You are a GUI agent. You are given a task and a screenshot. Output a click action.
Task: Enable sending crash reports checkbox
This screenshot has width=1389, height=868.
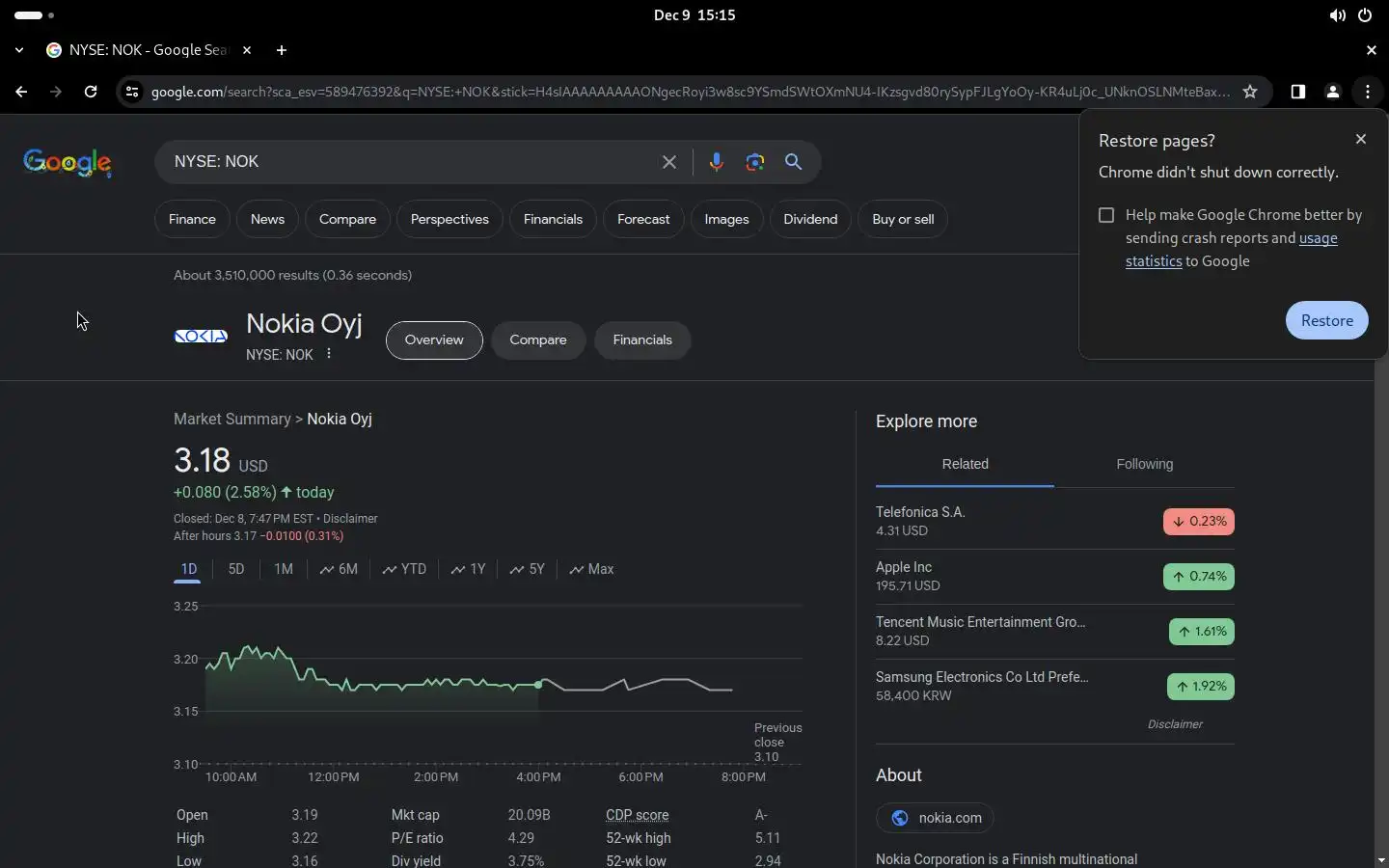pos(1106,215)
